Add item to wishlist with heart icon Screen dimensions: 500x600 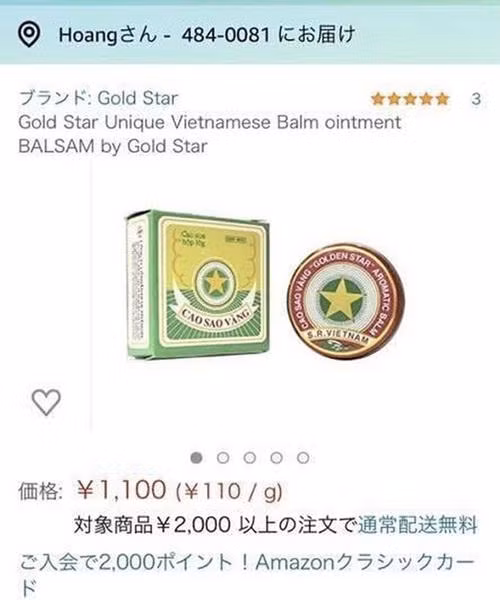[46, 402]
